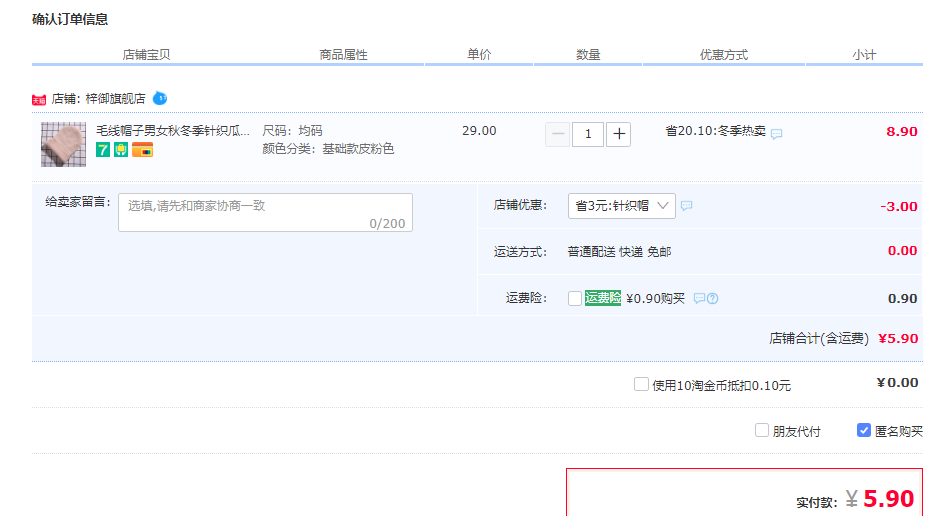
Task: Decrease quantity with the minus button
Action: [x=557, y=134]
